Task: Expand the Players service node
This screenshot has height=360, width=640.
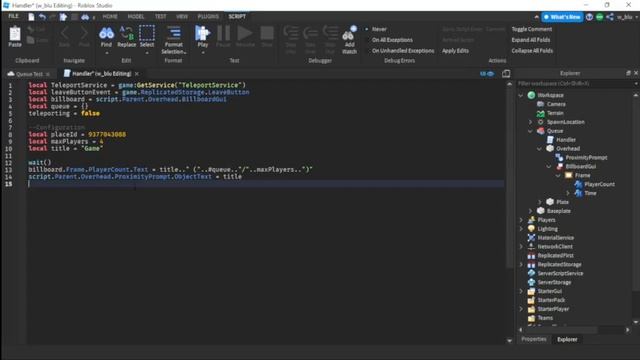Action: tap(521, 220)
